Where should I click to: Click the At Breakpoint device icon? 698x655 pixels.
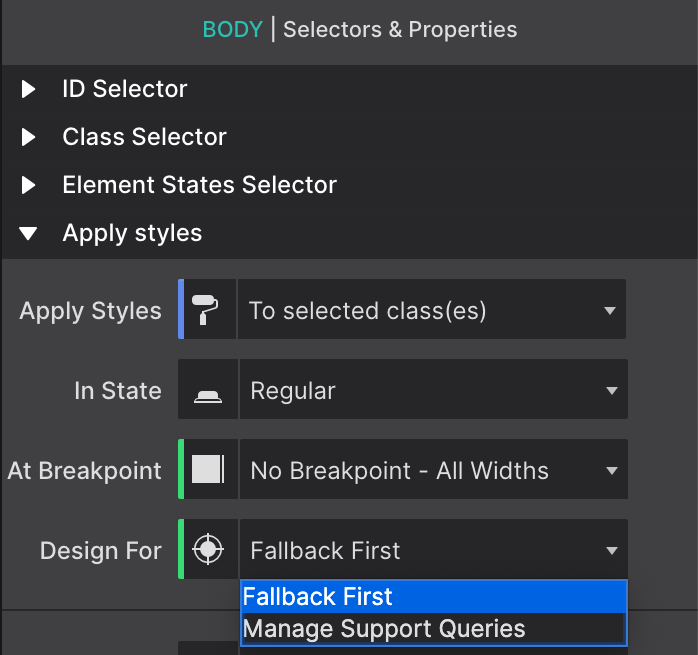(208, 469)
